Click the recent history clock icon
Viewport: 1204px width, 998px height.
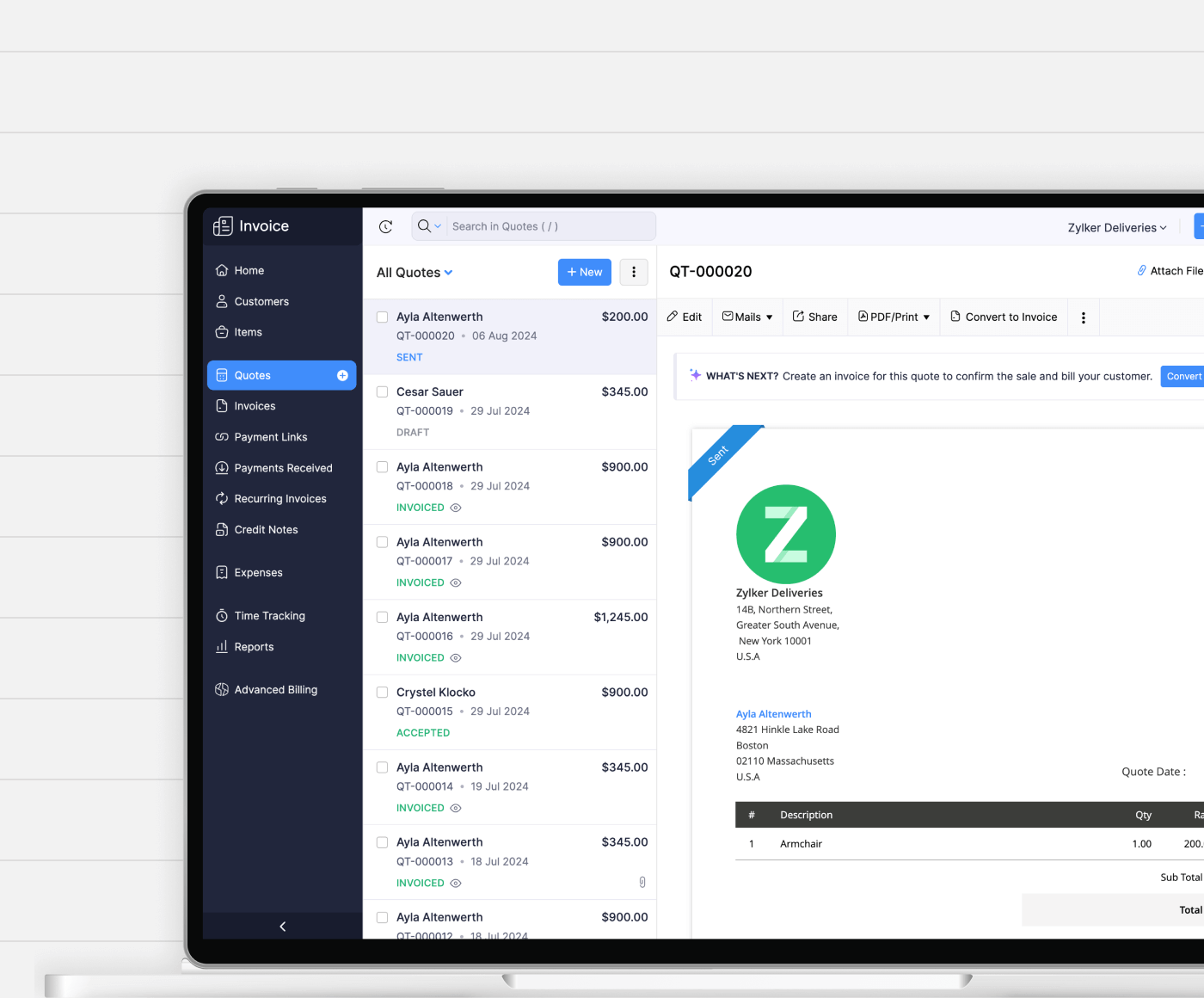pyautogui.click(x=385, y=227)
